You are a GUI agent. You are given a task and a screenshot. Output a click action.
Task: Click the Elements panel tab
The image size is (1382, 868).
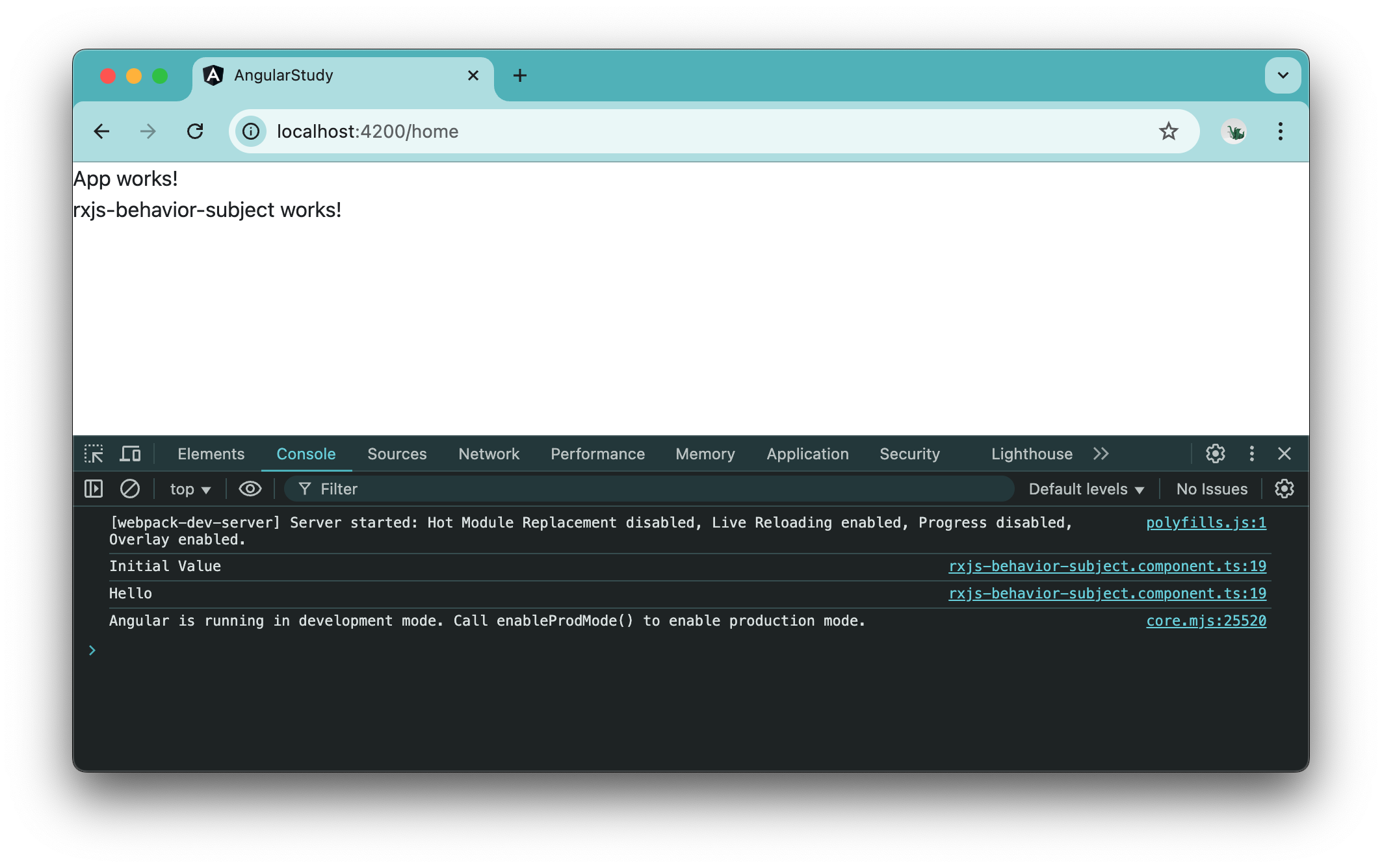tap(209, 453)
